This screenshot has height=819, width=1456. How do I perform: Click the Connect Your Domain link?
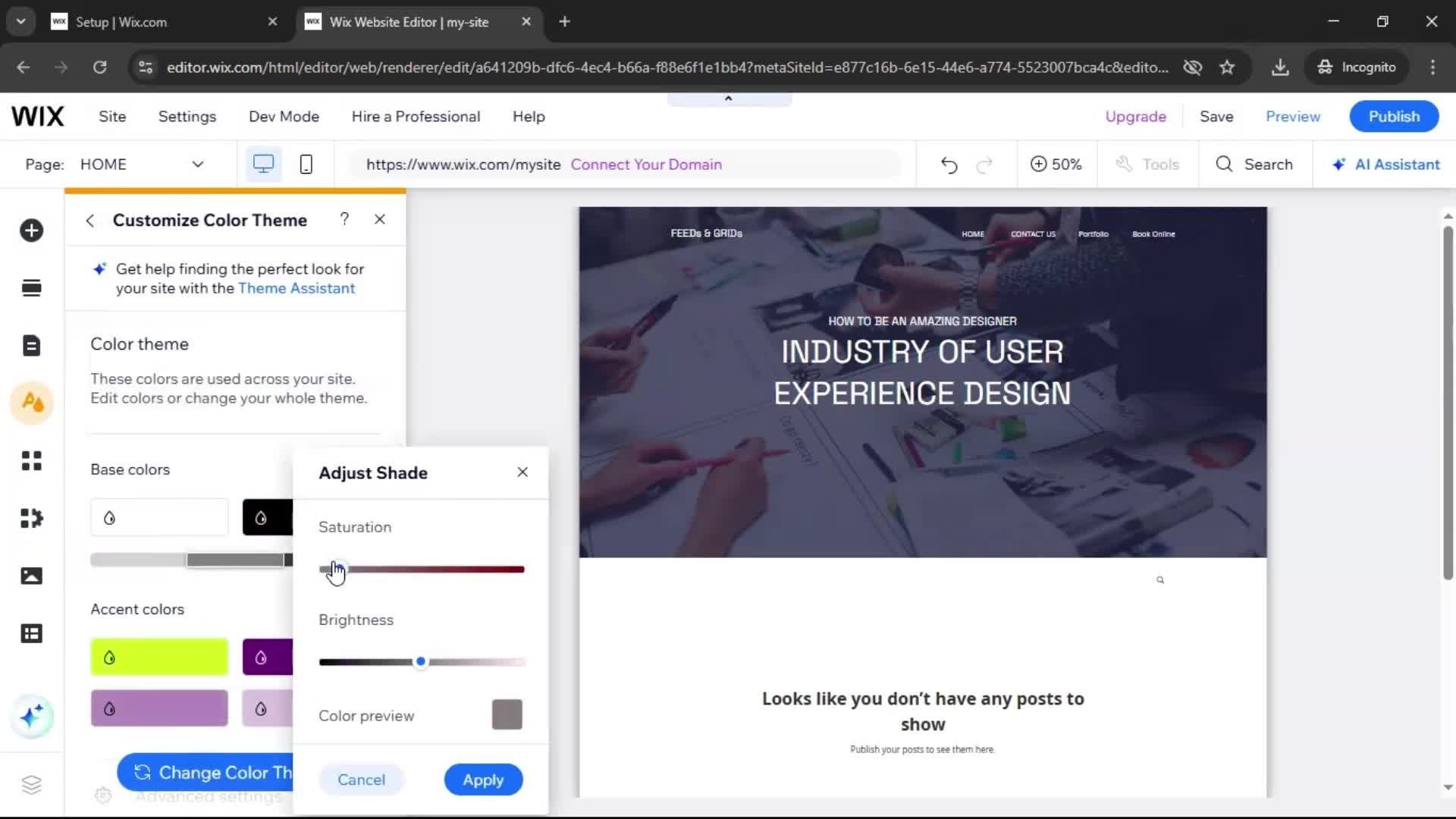646,165
